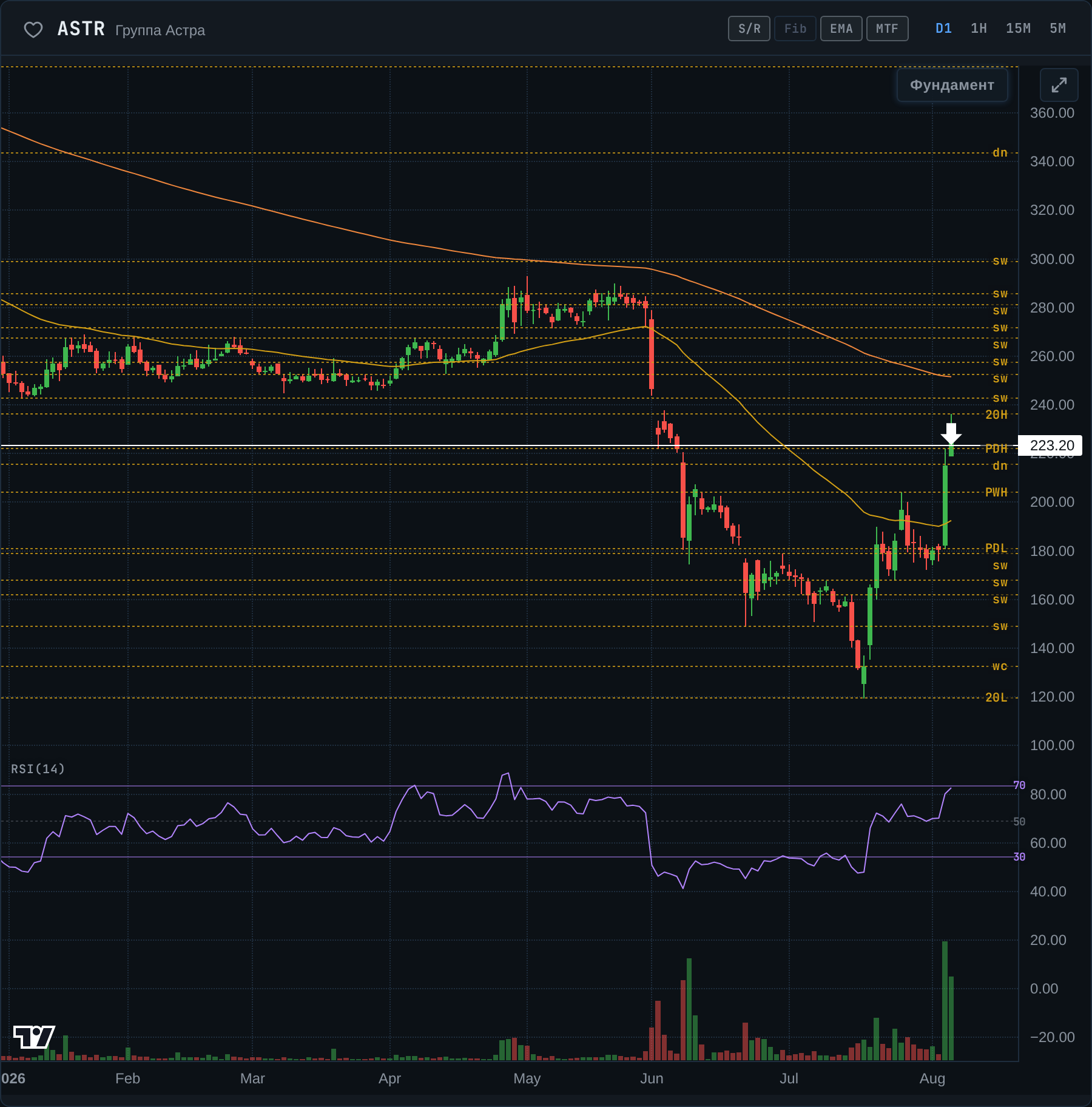
Task: Click the PDL level label
Action: (x=996, y=548)
